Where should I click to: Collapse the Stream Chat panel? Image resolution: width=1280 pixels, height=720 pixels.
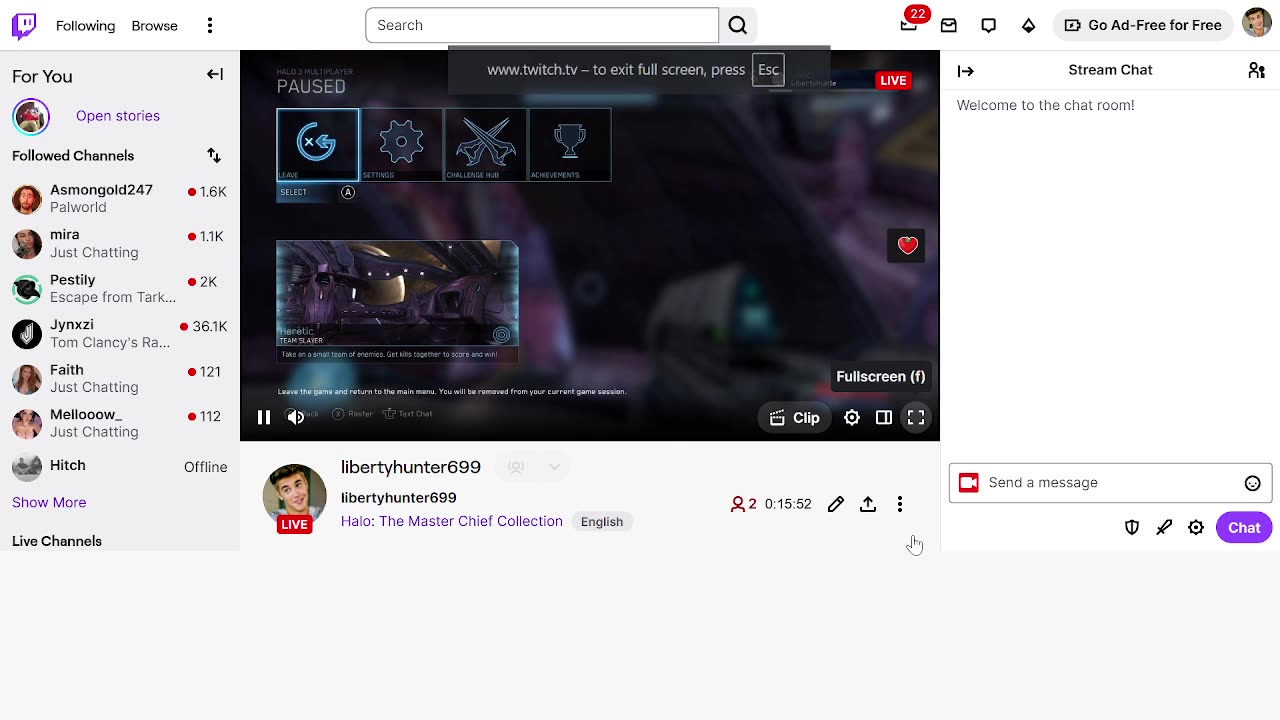tap(966, 70)
